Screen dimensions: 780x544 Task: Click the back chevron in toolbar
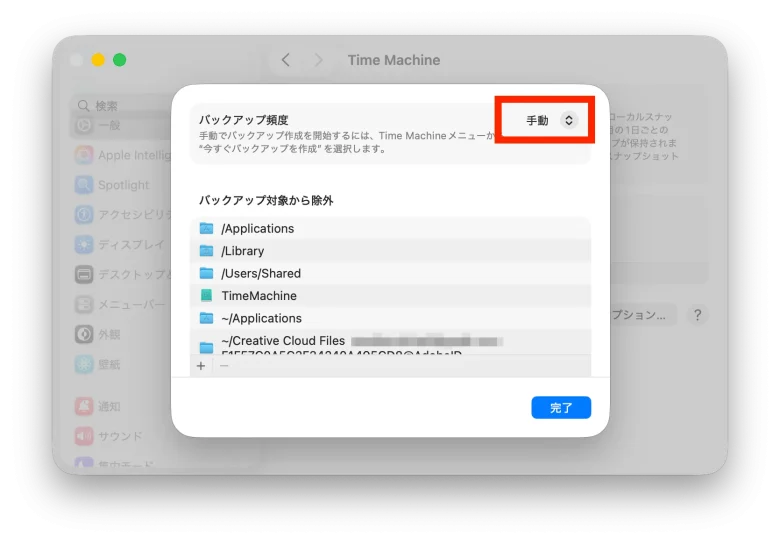(286, 60)
